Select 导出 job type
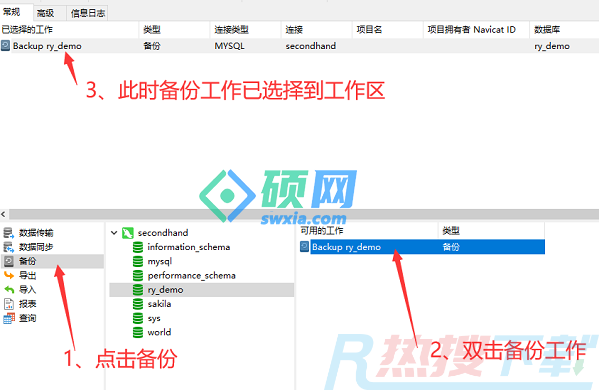The height and width of the screenshot is (390, 599). click(x=28, y=275)
